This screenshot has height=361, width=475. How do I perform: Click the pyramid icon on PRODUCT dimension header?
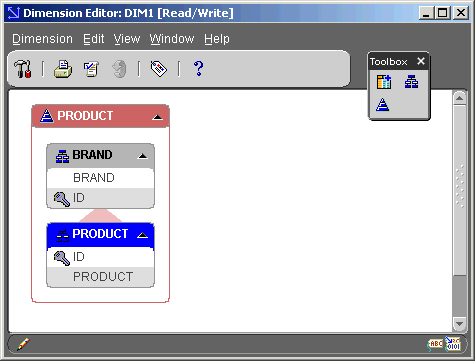[47, 116]
